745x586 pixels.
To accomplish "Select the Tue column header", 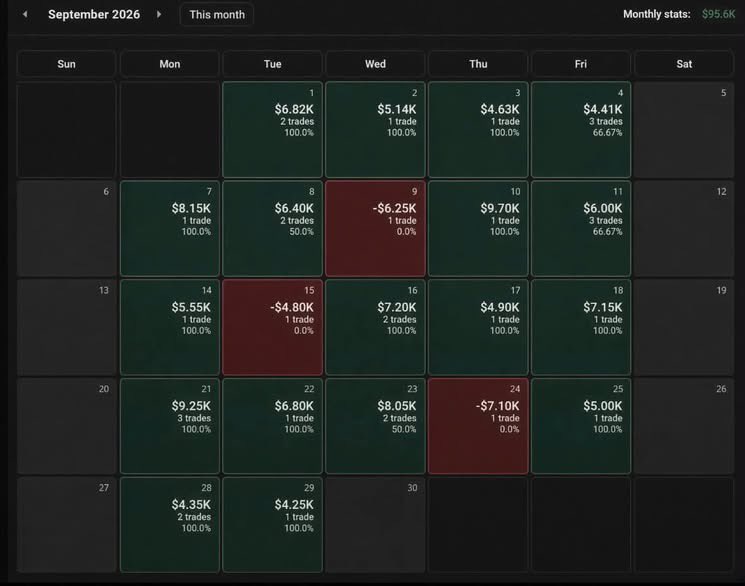I will [273, 64].
